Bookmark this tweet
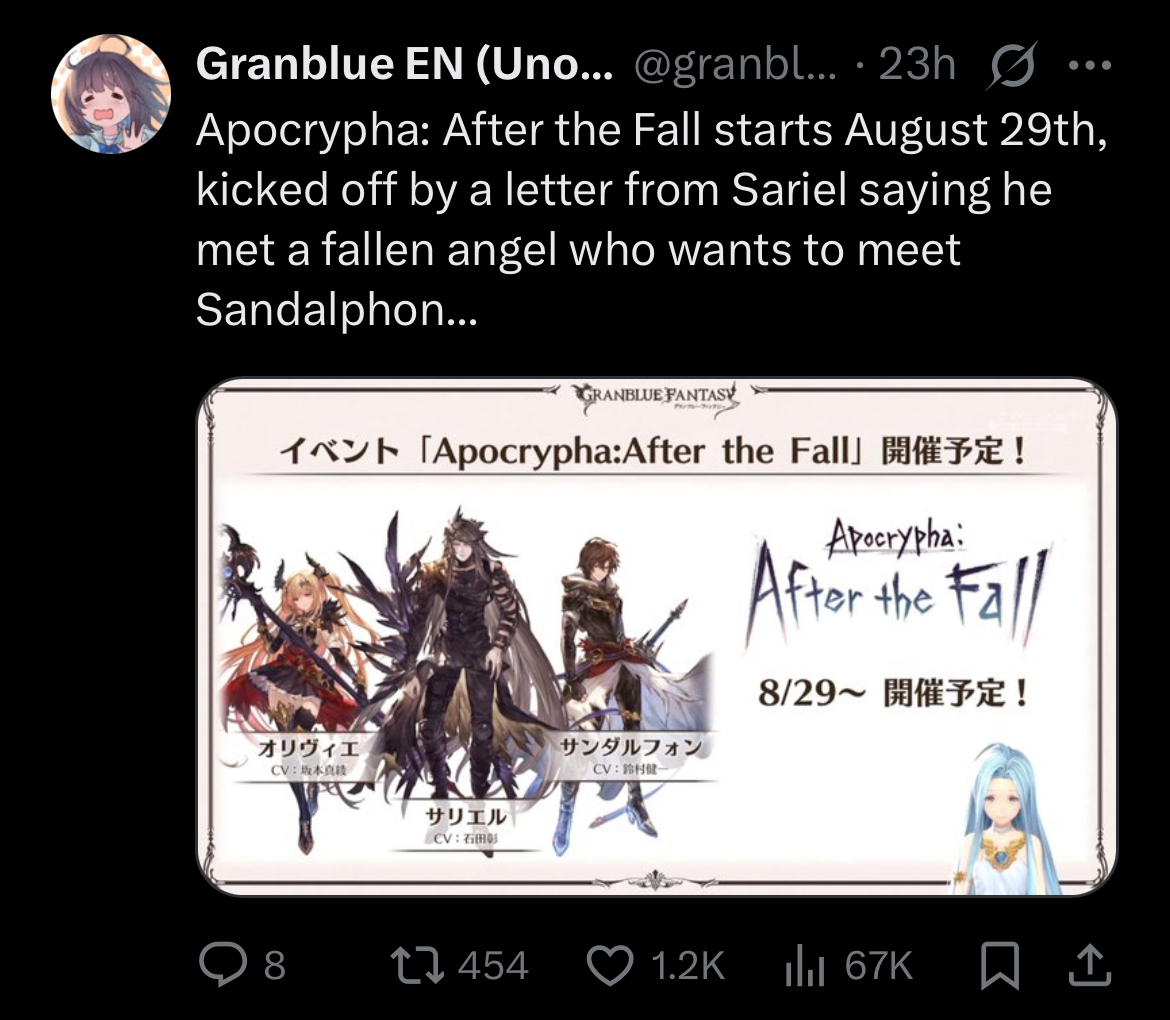 [x=999, y=966]
